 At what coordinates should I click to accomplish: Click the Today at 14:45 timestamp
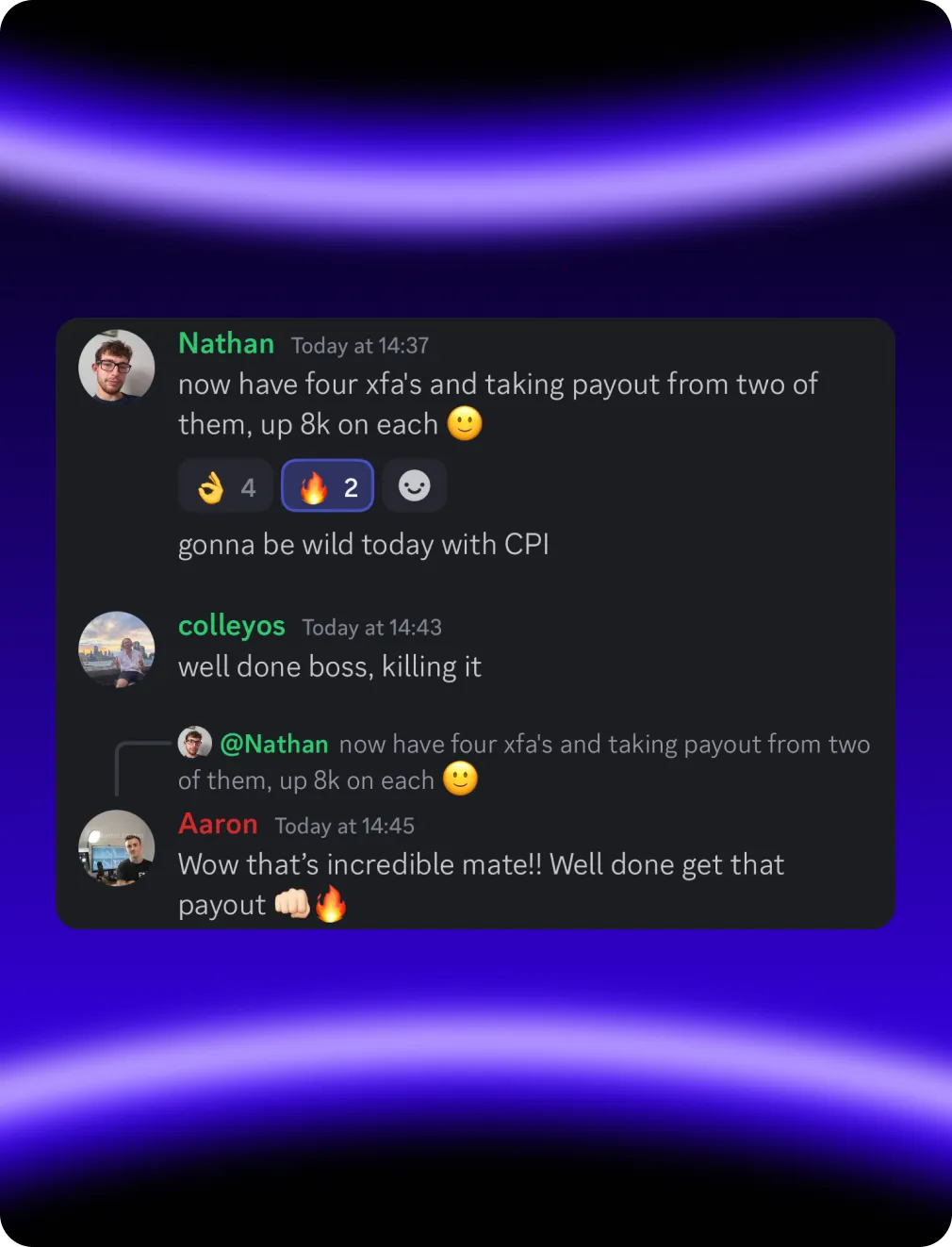pyautogui.click(x=345, y=827)
